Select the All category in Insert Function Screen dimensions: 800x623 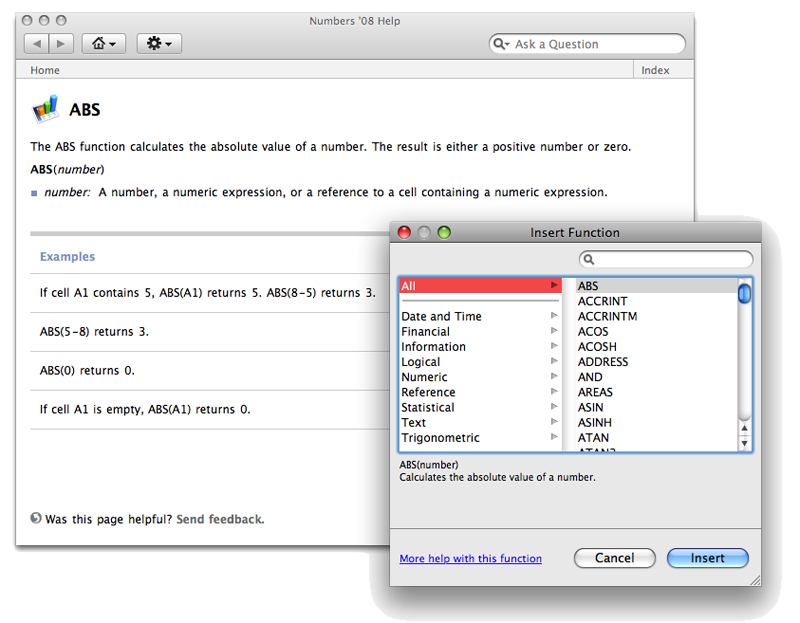point(480,286)
